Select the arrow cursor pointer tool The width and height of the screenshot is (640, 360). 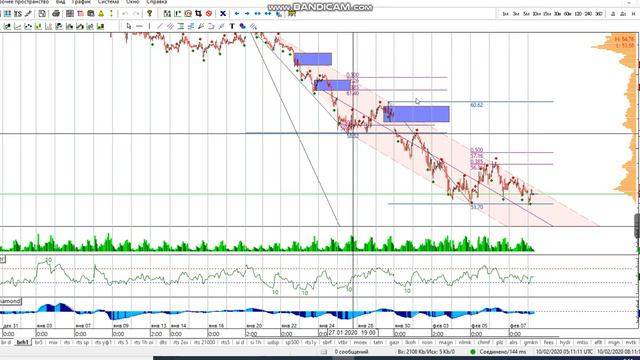tap(129, 26)
